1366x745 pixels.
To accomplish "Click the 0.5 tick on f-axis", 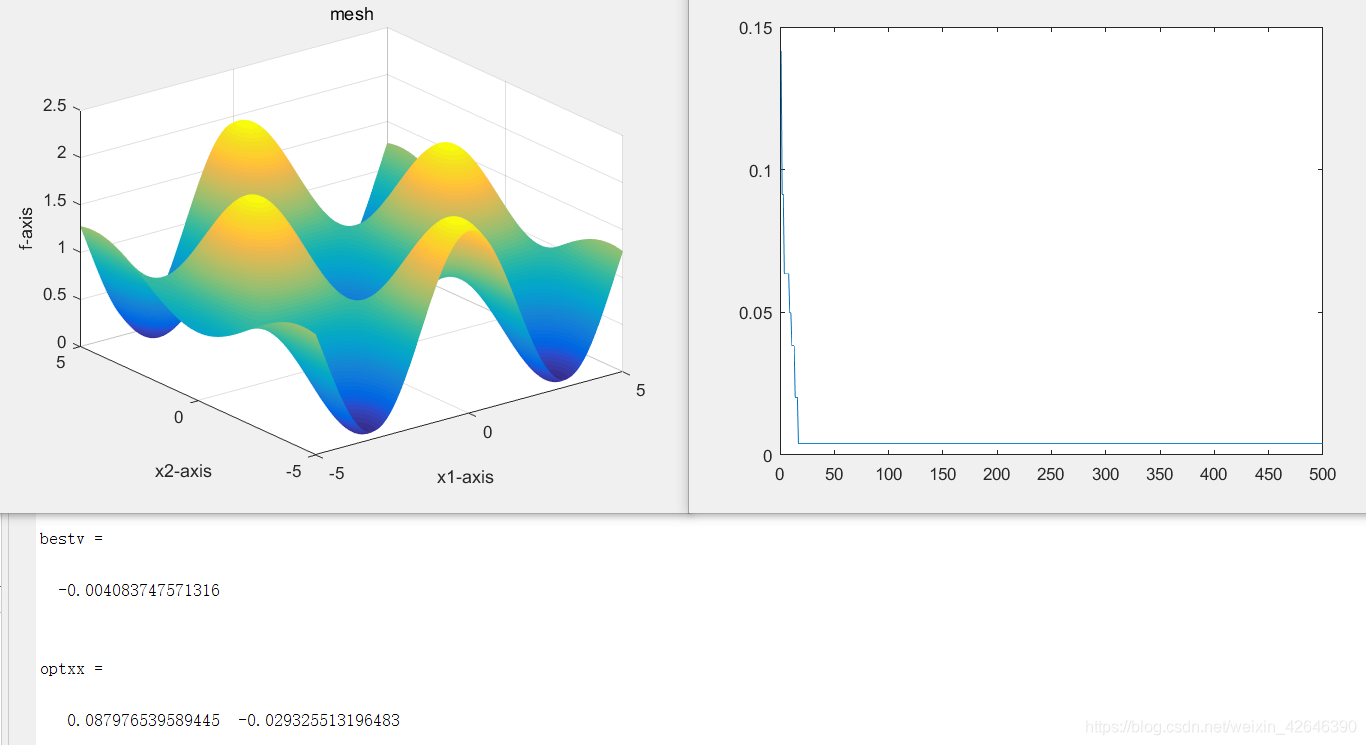I will point(55,295).
